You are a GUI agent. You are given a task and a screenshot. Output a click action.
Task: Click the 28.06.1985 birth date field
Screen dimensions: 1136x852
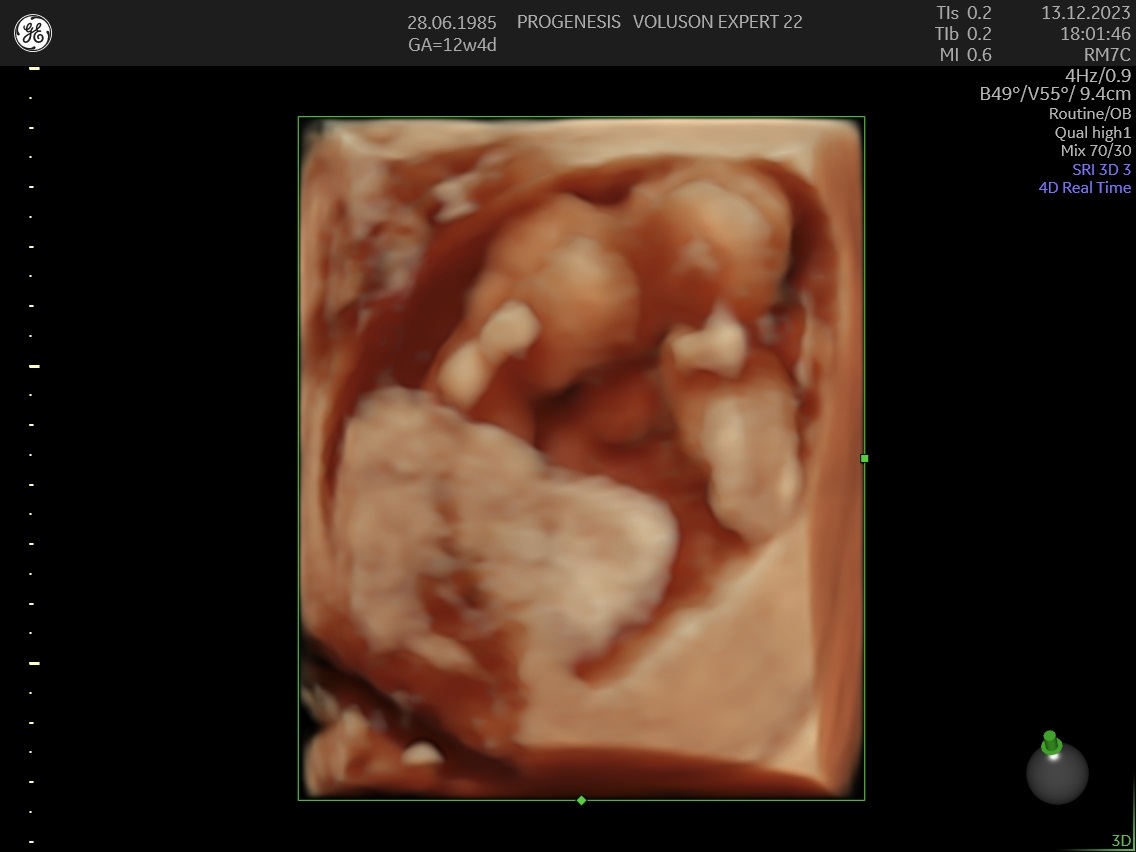coord(451,22)
